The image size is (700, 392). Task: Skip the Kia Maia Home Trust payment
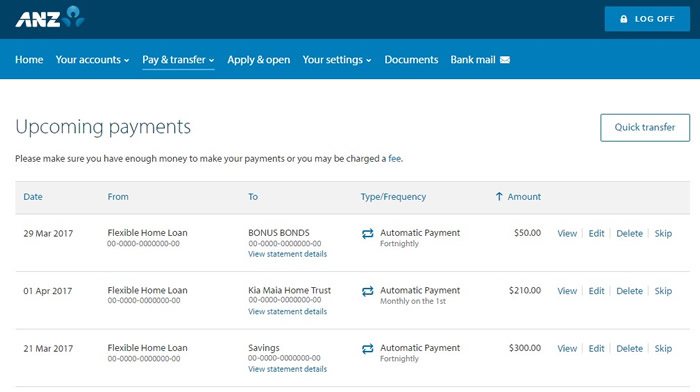click(x=663, y=291)
